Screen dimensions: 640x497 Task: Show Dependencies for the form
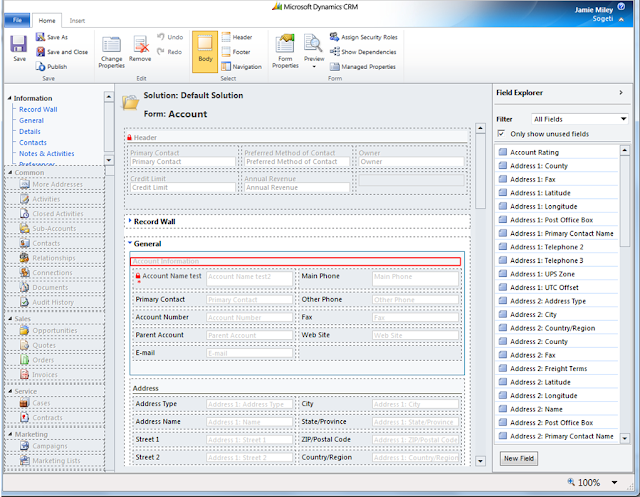[363, 52]
